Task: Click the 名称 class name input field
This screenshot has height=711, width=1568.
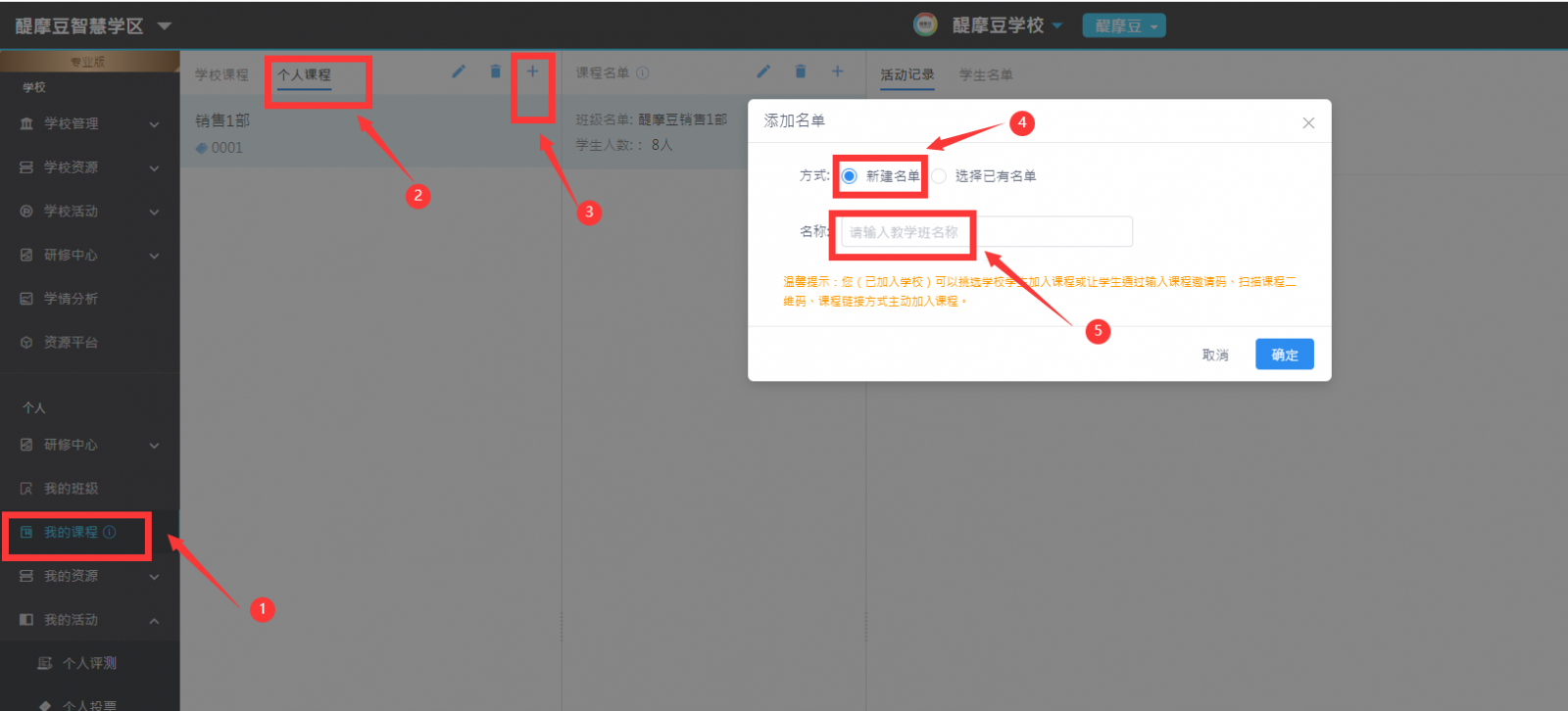Action: (x=986, y=232)
